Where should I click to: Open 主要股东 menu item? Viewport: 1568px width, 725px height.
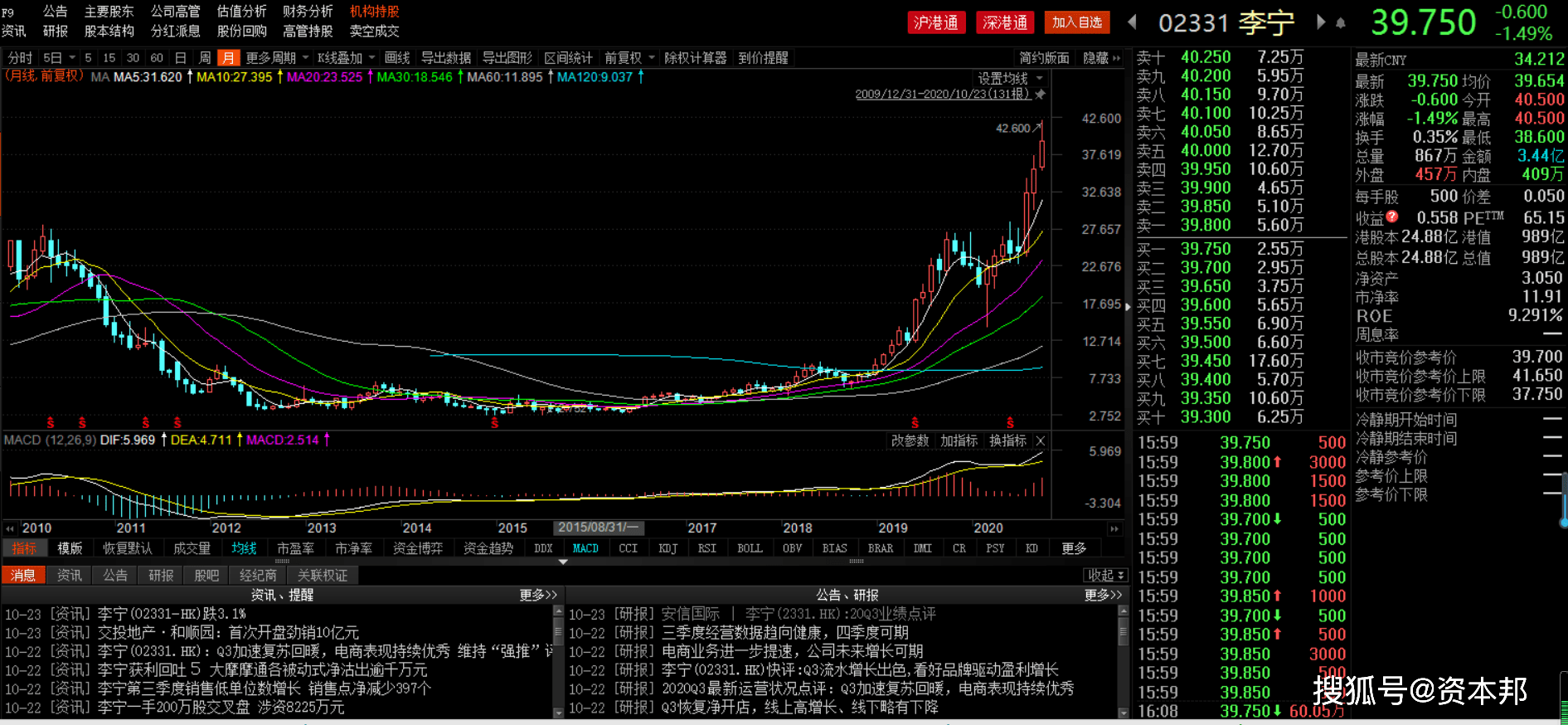pos(109,11)
